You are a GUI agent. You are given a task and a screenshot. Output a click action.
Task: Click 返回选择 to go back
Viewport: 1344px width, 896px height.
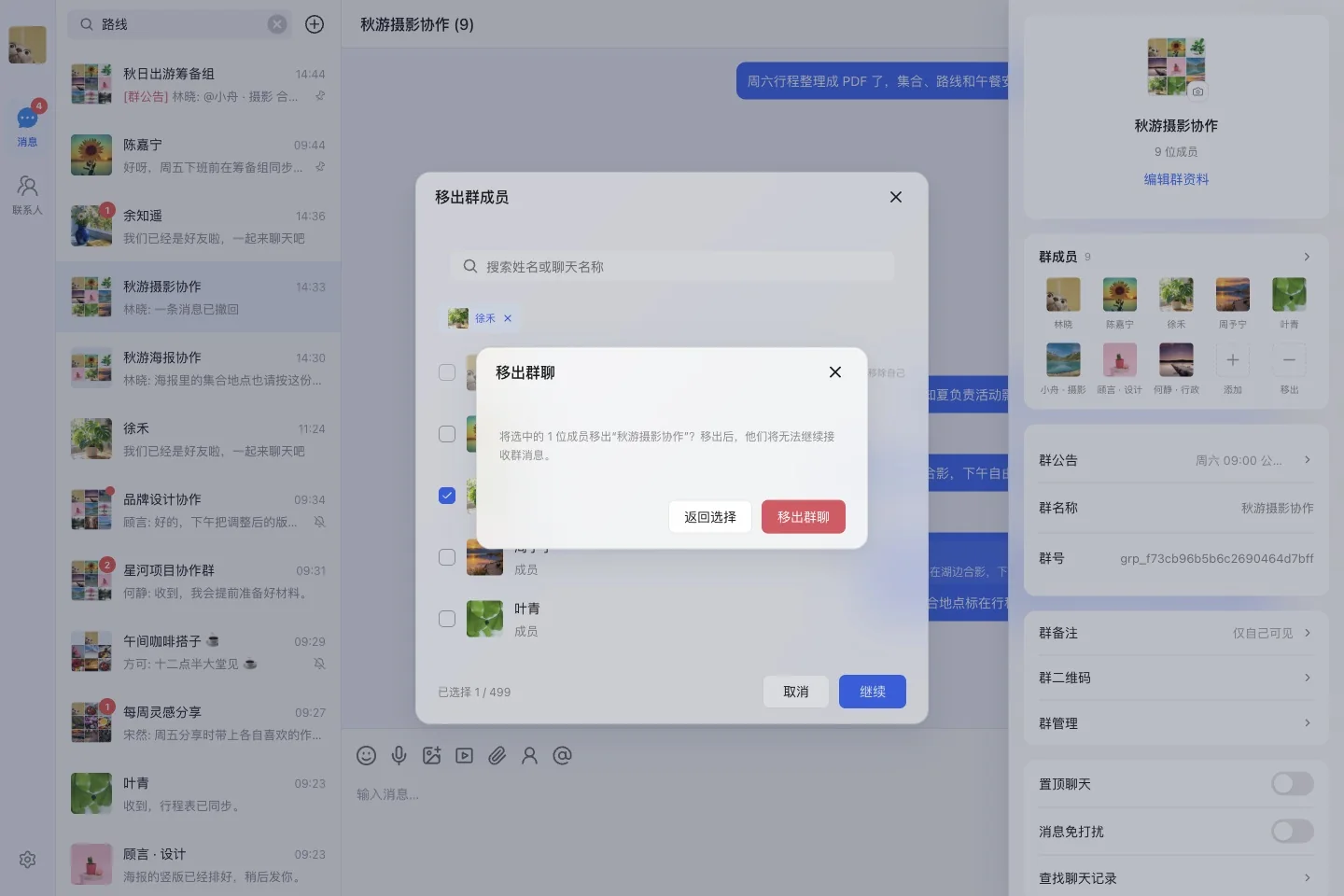click(710, 517)
